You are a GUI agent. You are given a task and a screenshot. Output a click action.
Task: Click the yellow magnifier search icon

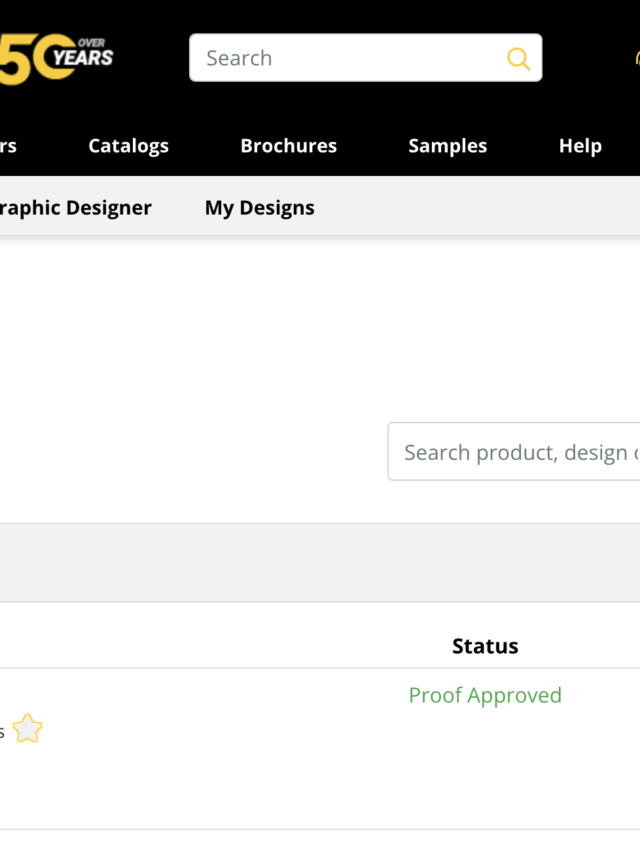coord(518,58)
